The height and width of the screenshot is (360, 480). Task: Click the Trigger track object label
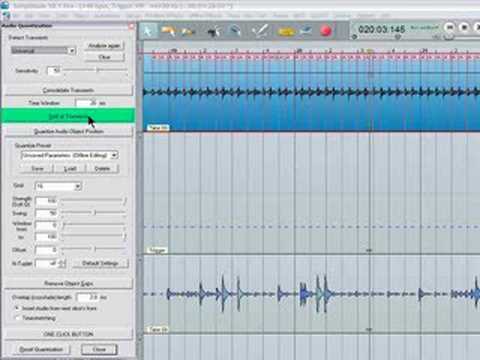point(157,250)
